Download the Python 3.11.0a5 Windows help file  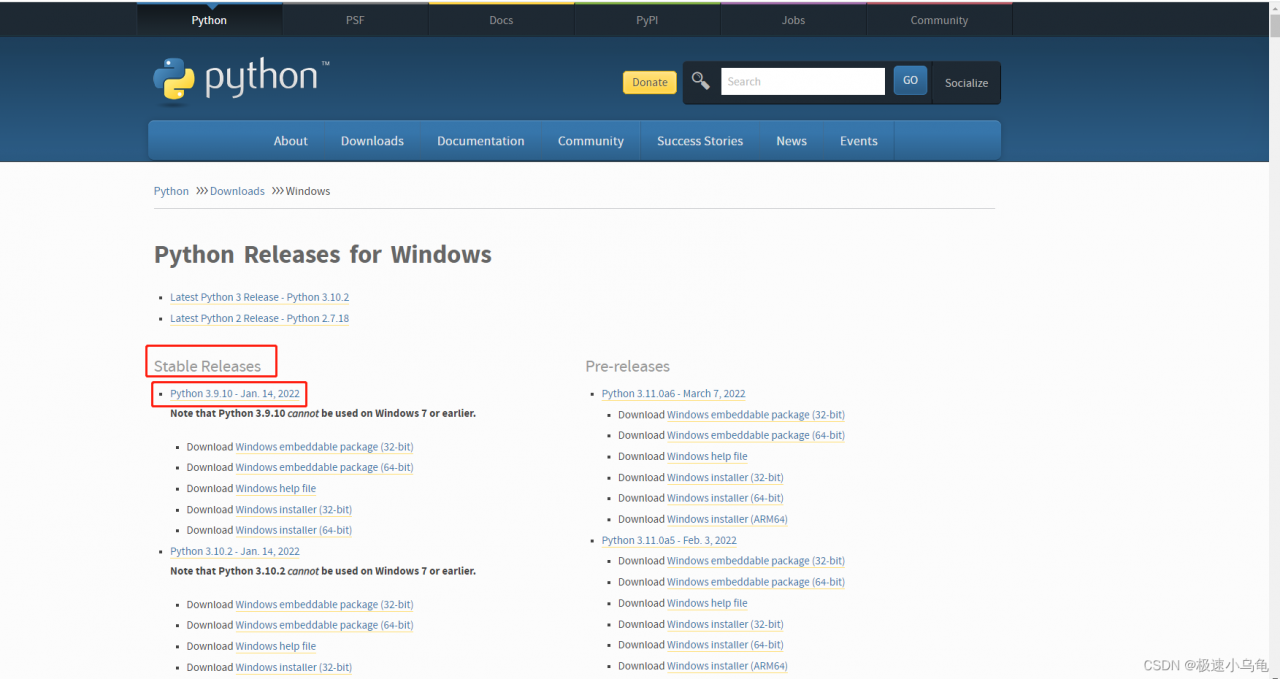tap(707, 603)
